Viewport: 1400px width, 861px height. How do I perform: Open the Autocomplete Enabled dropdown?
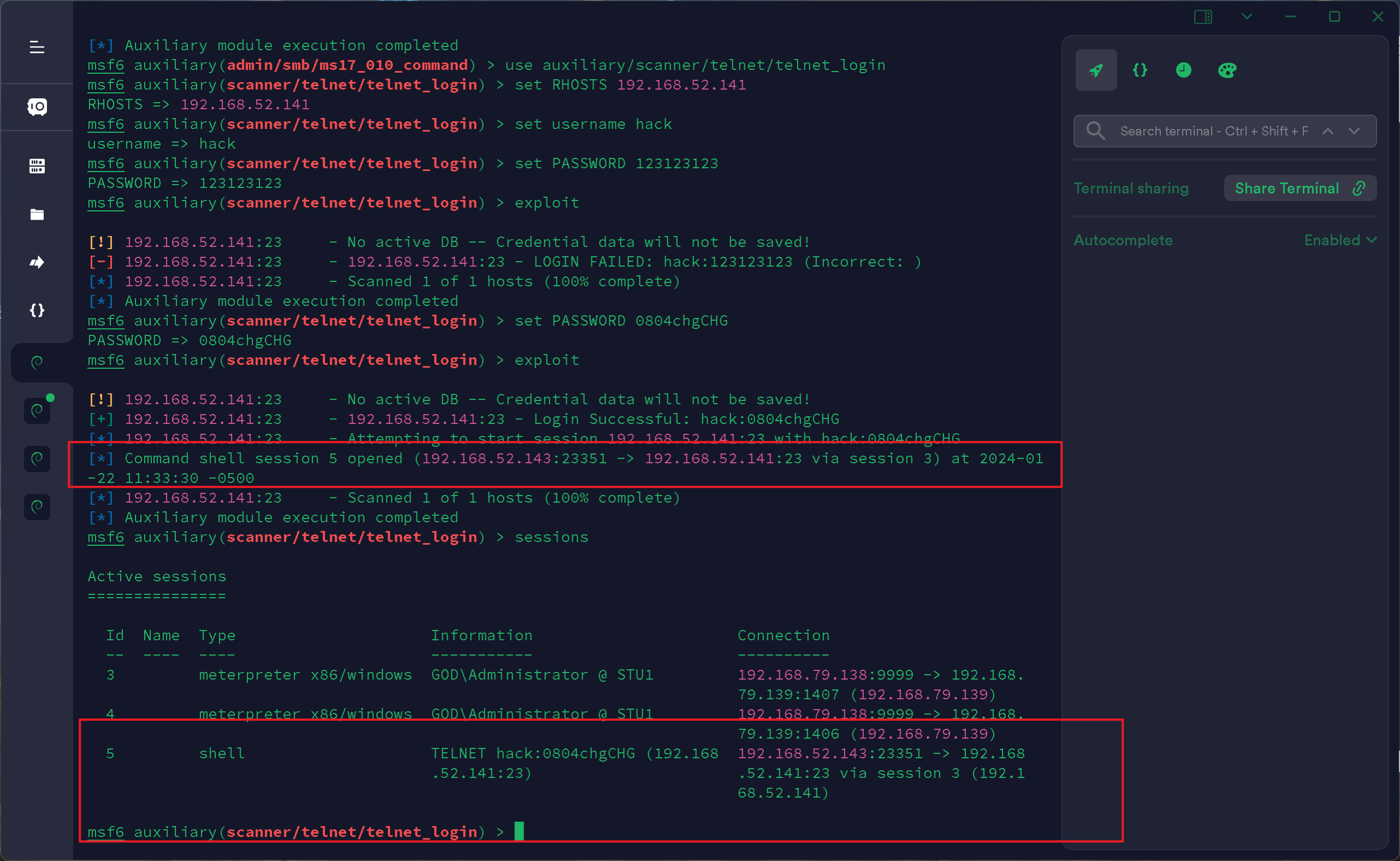[x=1340, y=240]
